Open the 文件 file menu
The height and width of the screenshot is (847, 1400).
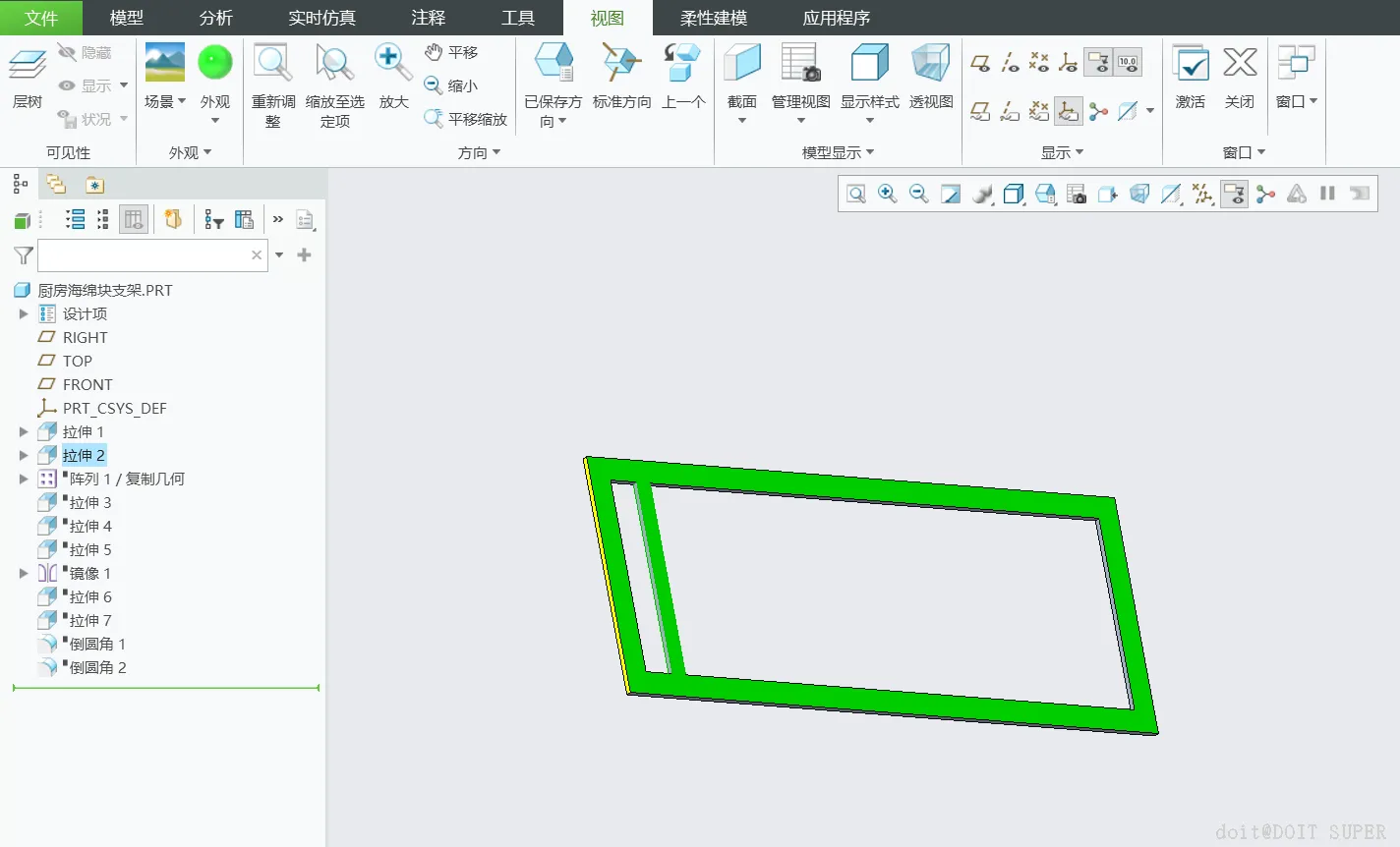point(41,18)
